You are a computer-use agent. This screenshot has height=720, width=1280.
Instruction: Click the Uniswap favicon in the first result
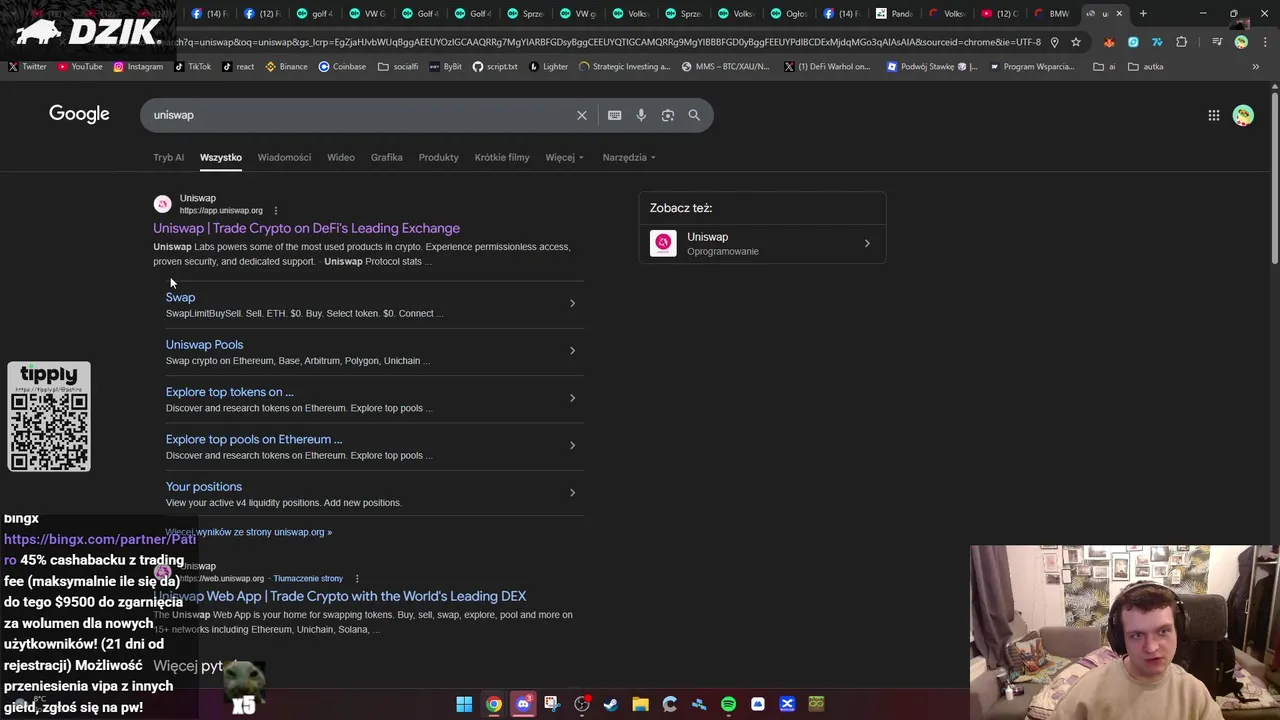click(162, 204)
